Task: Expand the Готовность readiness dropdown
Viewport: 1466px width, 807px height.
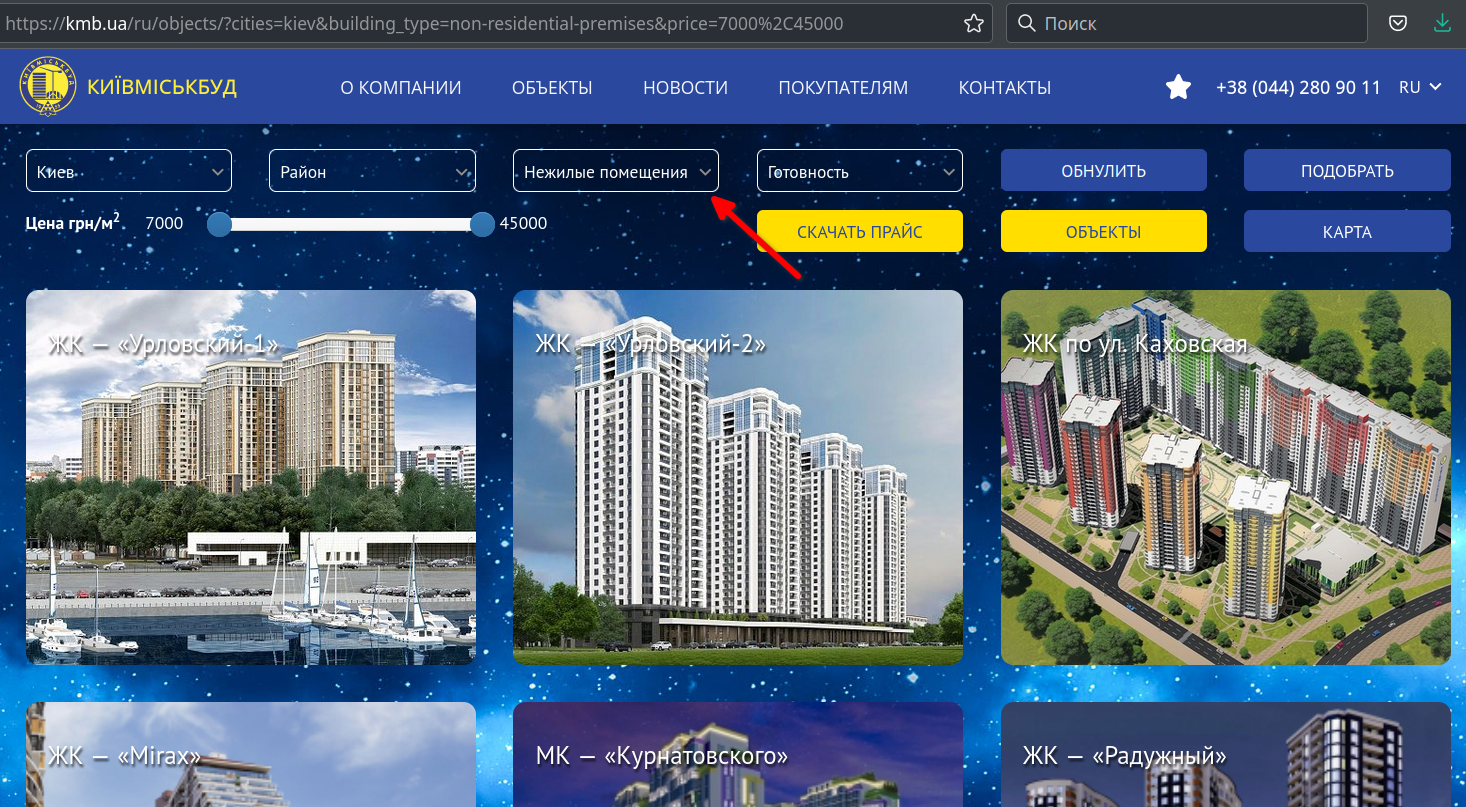Action: click(860, 171)
